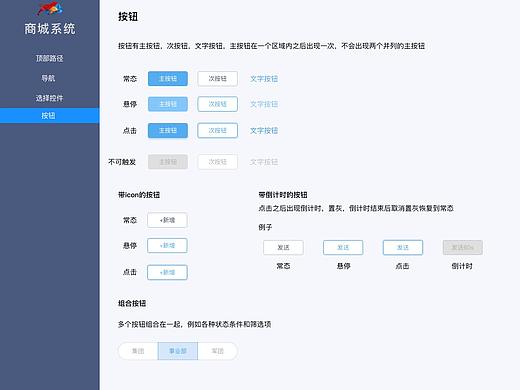Click 主按钮 in the 常态 row
520x390 pixels.
click(168, 79)
